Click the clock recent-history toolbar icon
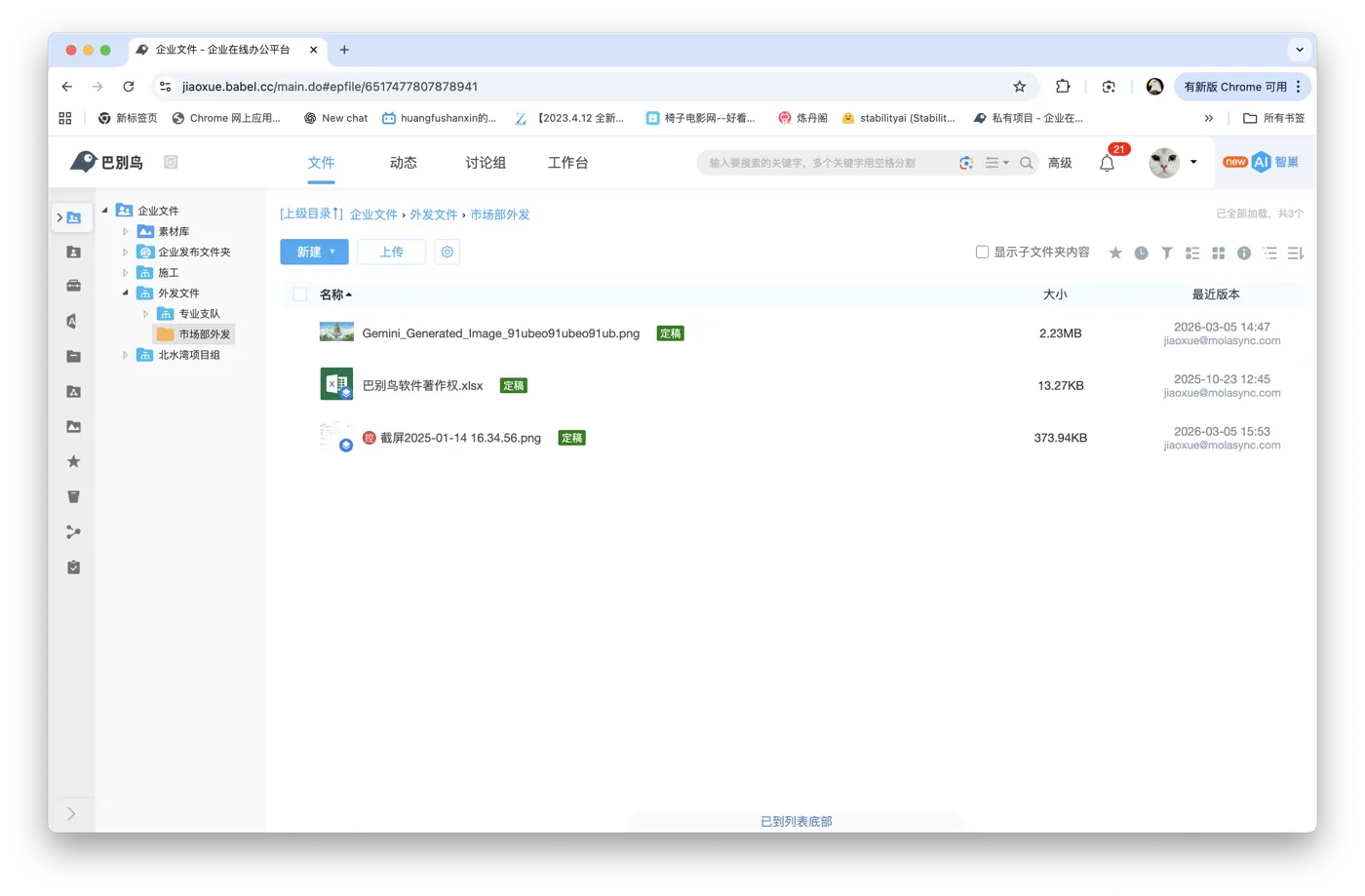This screenshot has height=896, width=1365. click(1141, 253)
